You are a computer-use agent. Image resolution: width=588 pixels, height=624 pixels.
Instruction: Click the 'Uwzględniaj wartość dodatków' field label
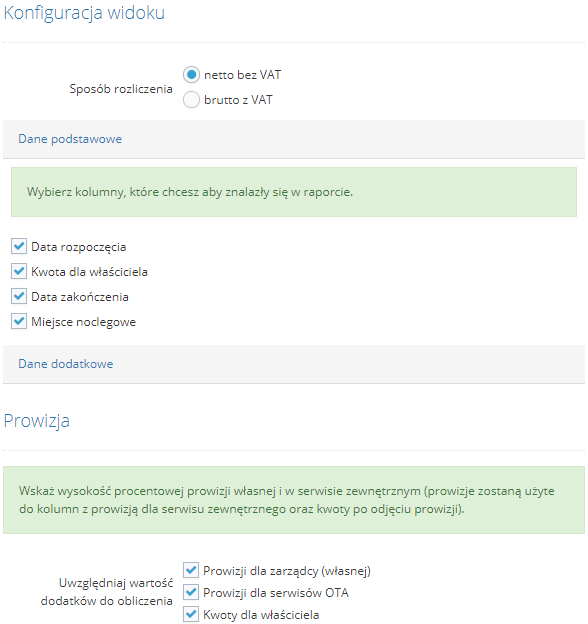point(107,592)
